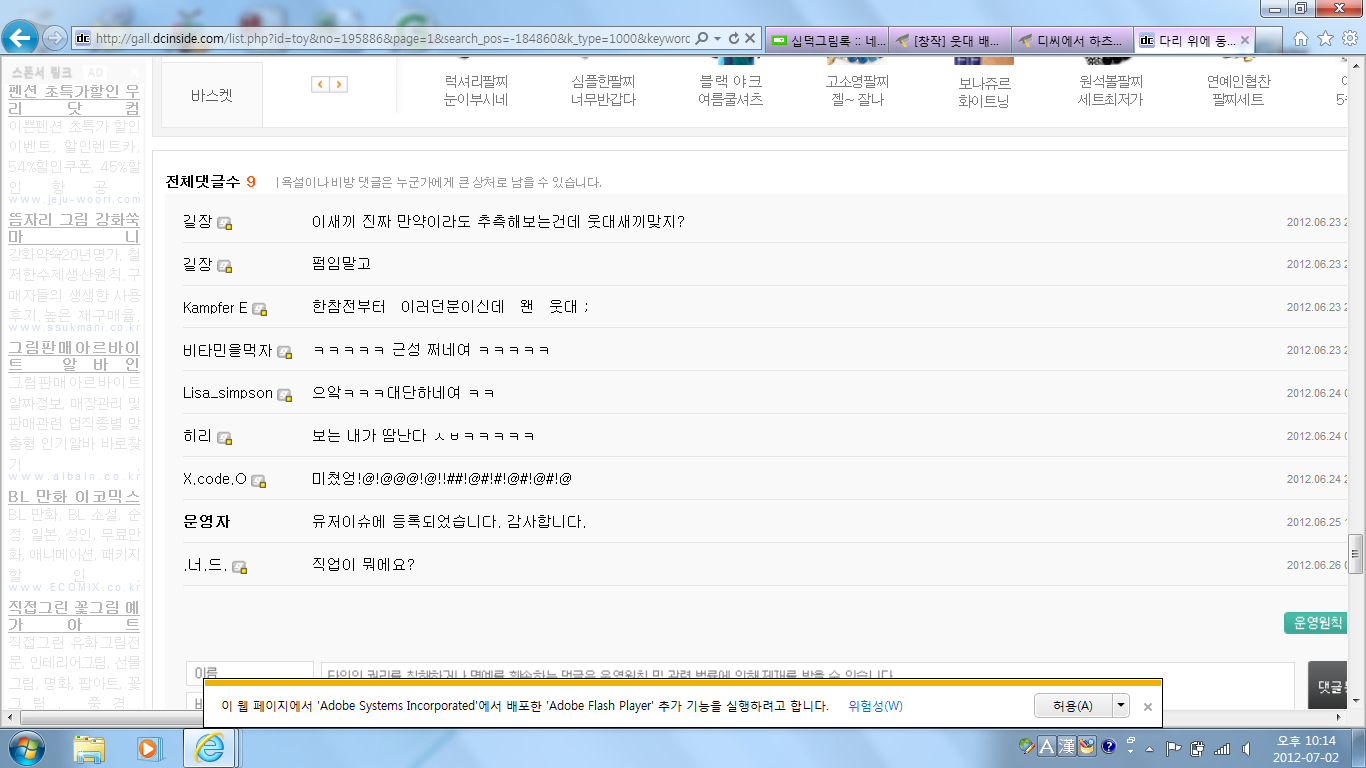Toggle the Hanja 漢 conversion button

(1066, 746)
